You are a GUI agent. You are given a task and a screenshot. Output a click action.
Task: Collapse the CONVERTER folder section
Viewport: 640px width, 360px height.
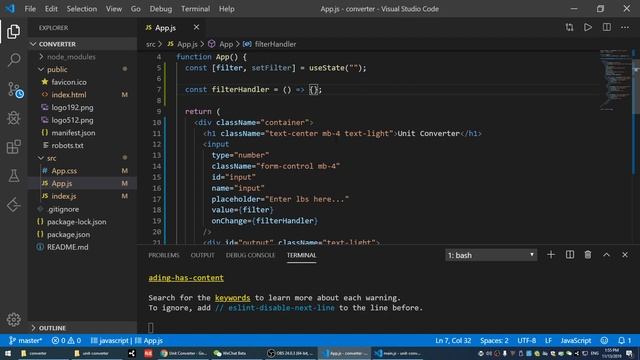[x=82, y=44]
